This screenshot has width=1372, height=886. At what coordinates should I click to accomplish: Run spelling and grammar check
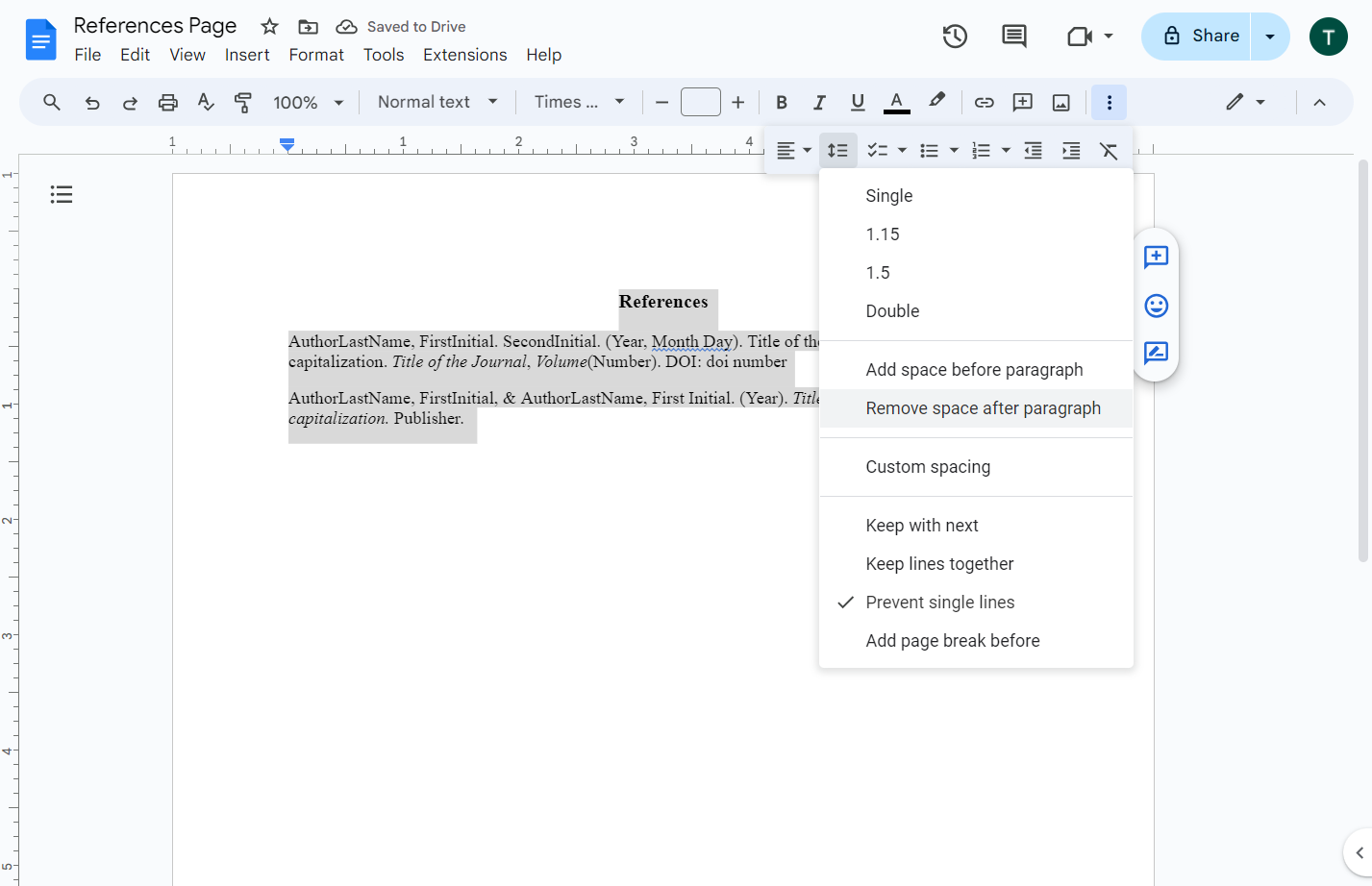(206, 102)
